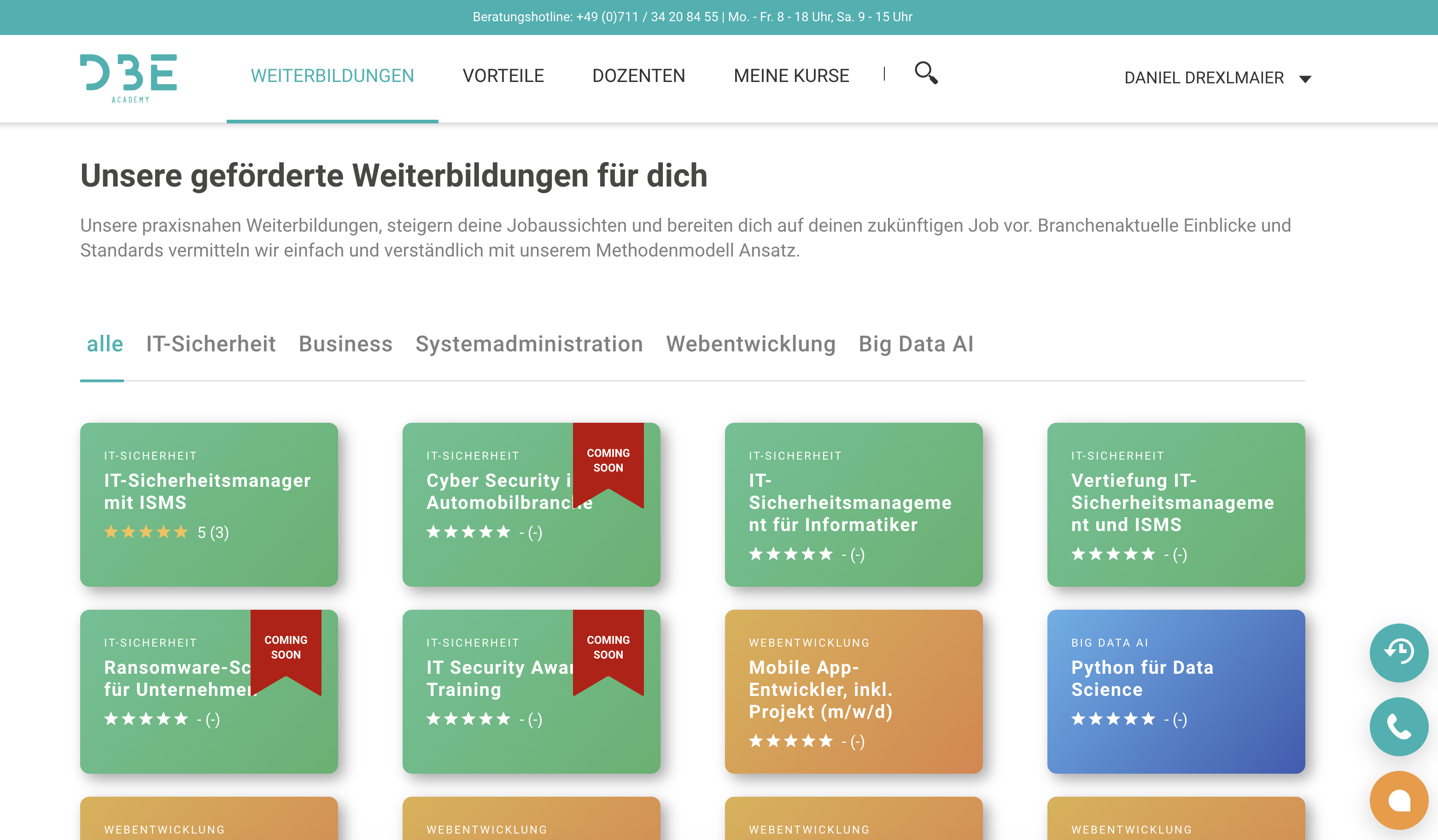The image size is (1438, 840).
Task: Open the Dozenten navigation item
Action: (x=638, y=76)
